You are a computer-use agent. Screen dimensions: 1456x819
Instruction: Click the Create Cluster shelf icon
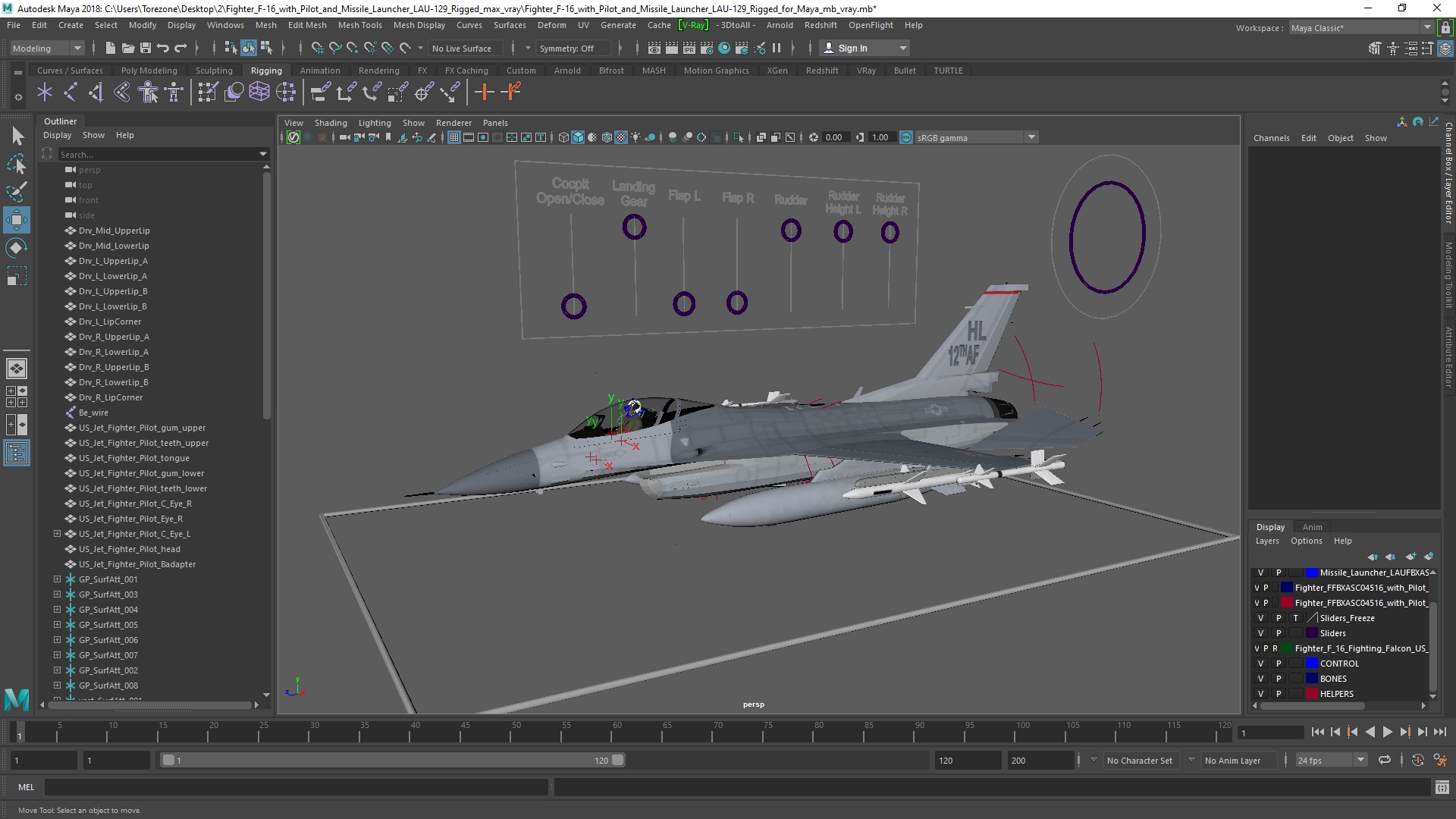[286, 93]
